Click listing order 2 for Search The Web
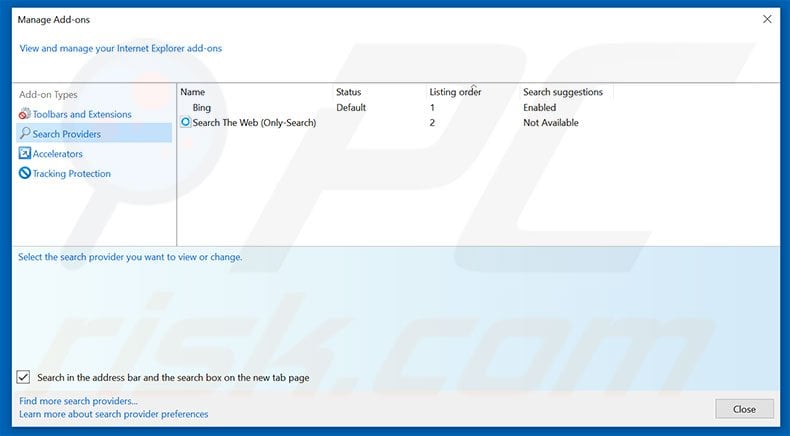 (432, 122)
